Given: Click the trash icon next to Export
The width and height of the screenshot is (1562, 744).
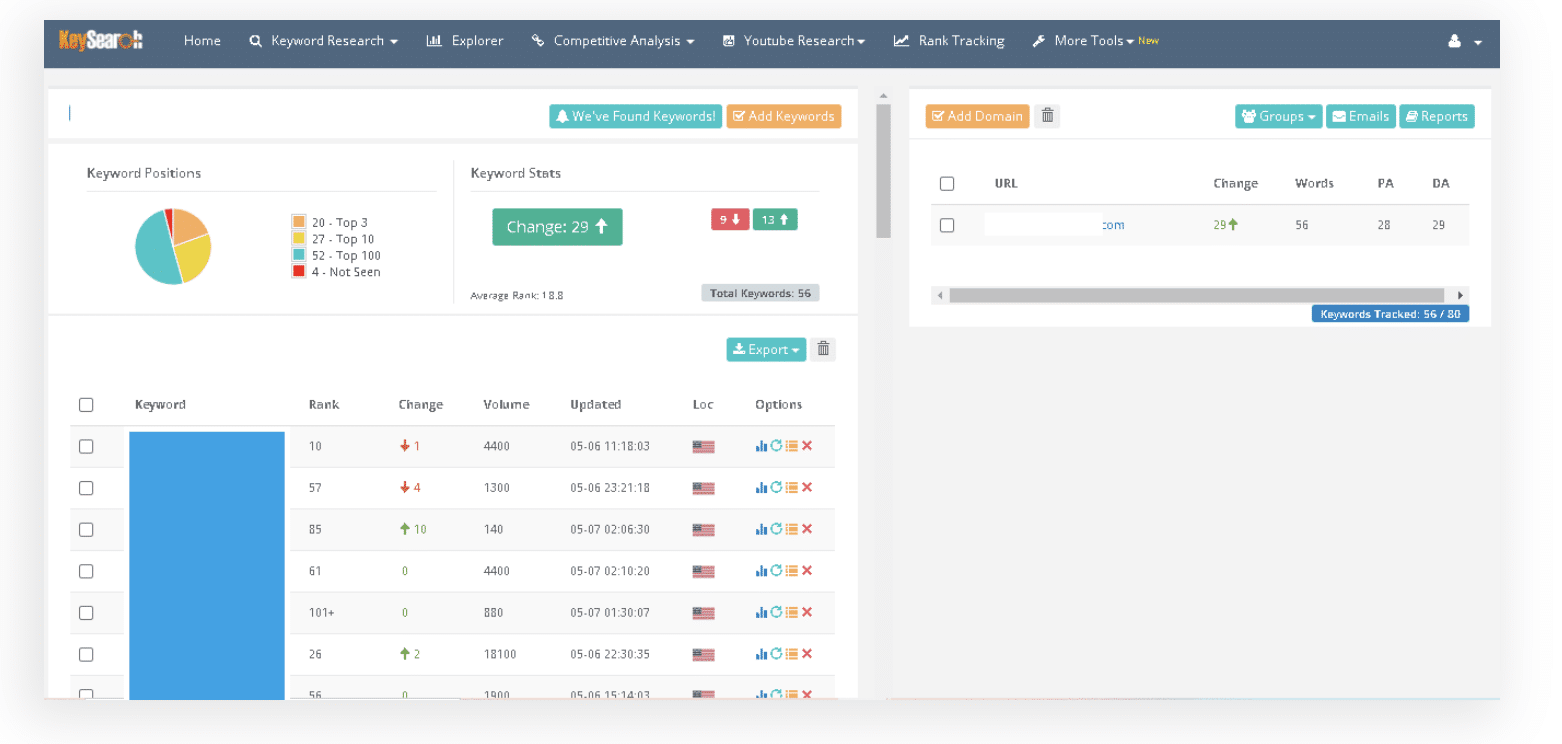Looking at the screenshot, I should click(x=823, y=349).
